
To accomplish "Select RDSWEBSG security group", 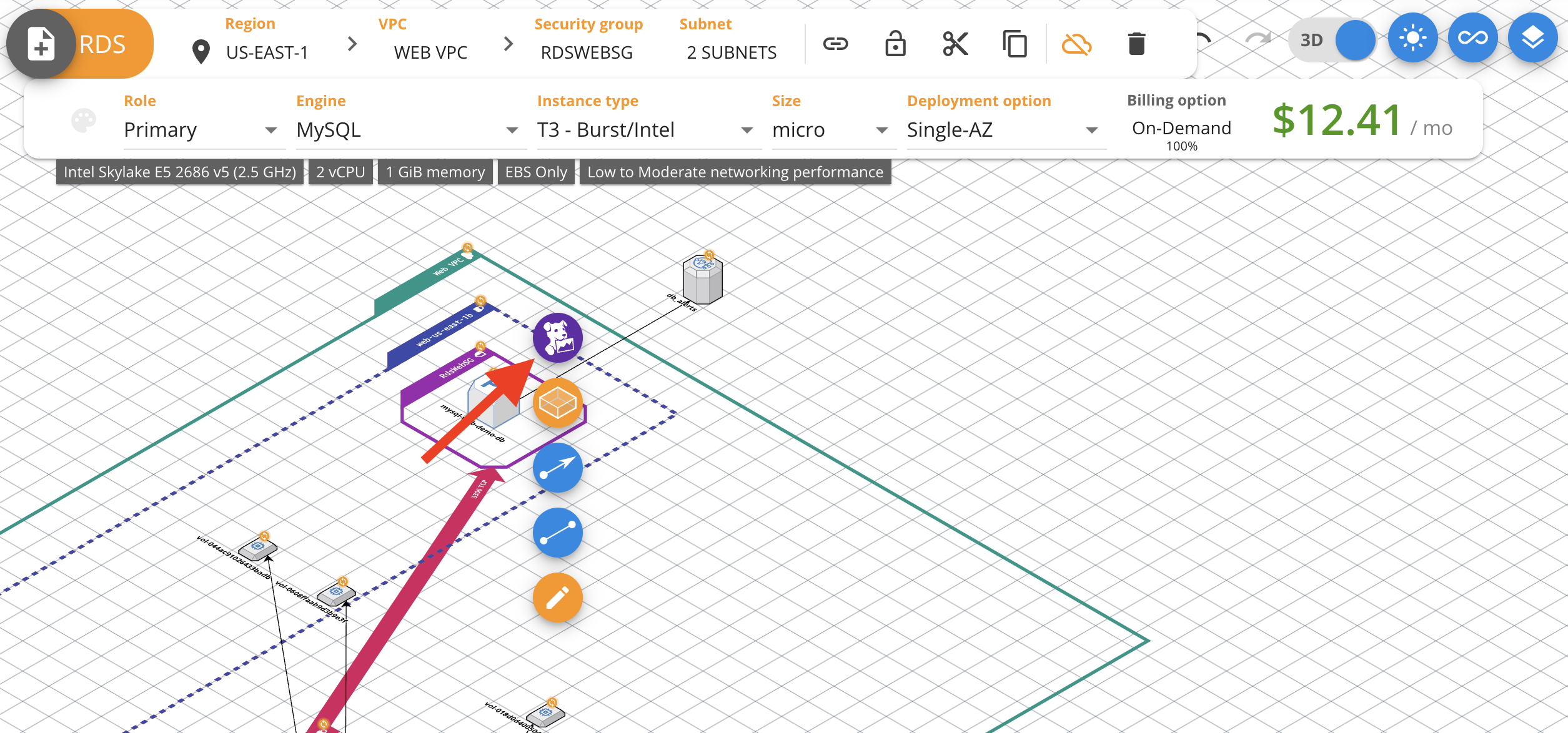I will pos(587,52).
